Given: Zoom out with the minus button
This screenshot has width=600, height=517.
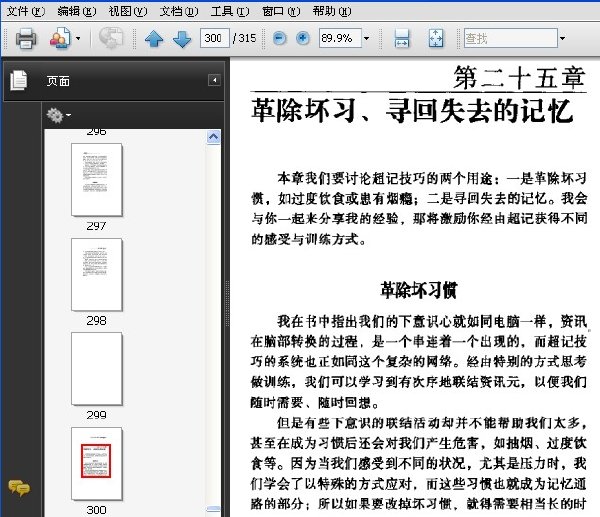Looking at the screenshot, I should coord(279,38).
